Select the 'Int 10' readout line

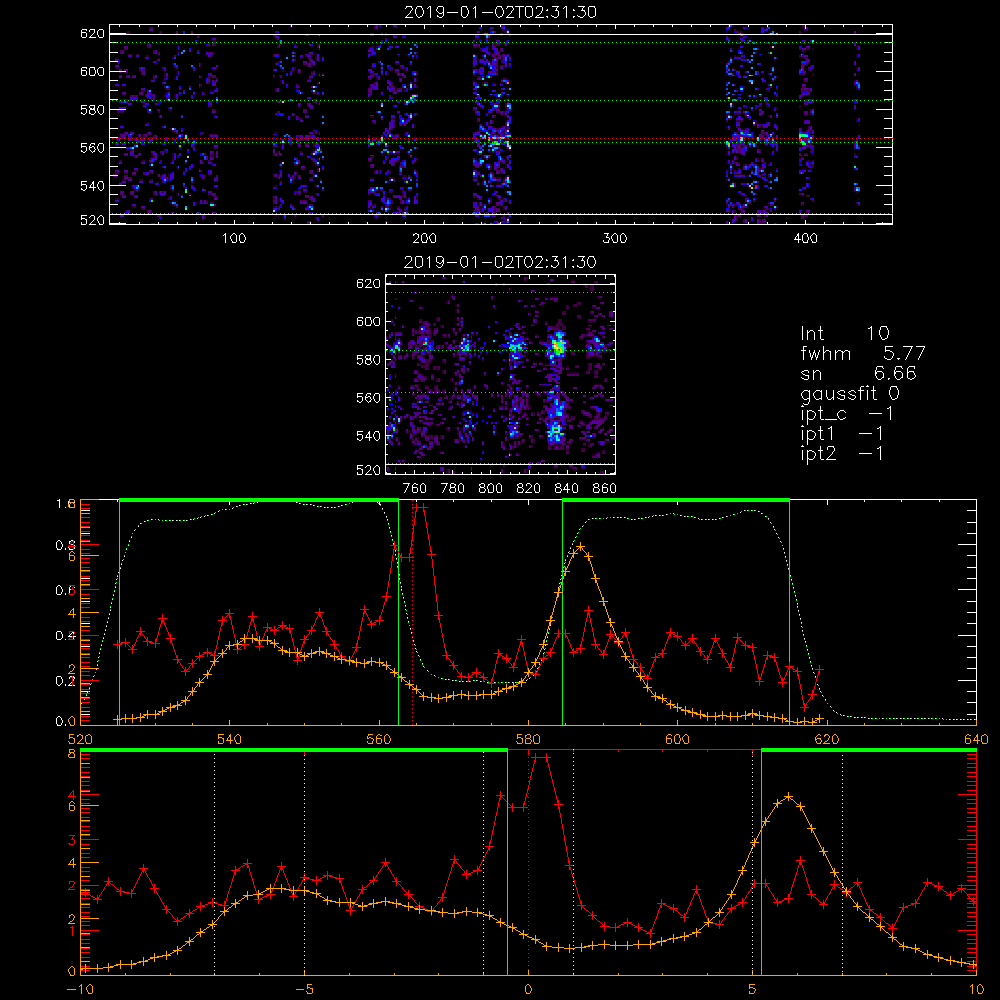click(x=844, y=333)
